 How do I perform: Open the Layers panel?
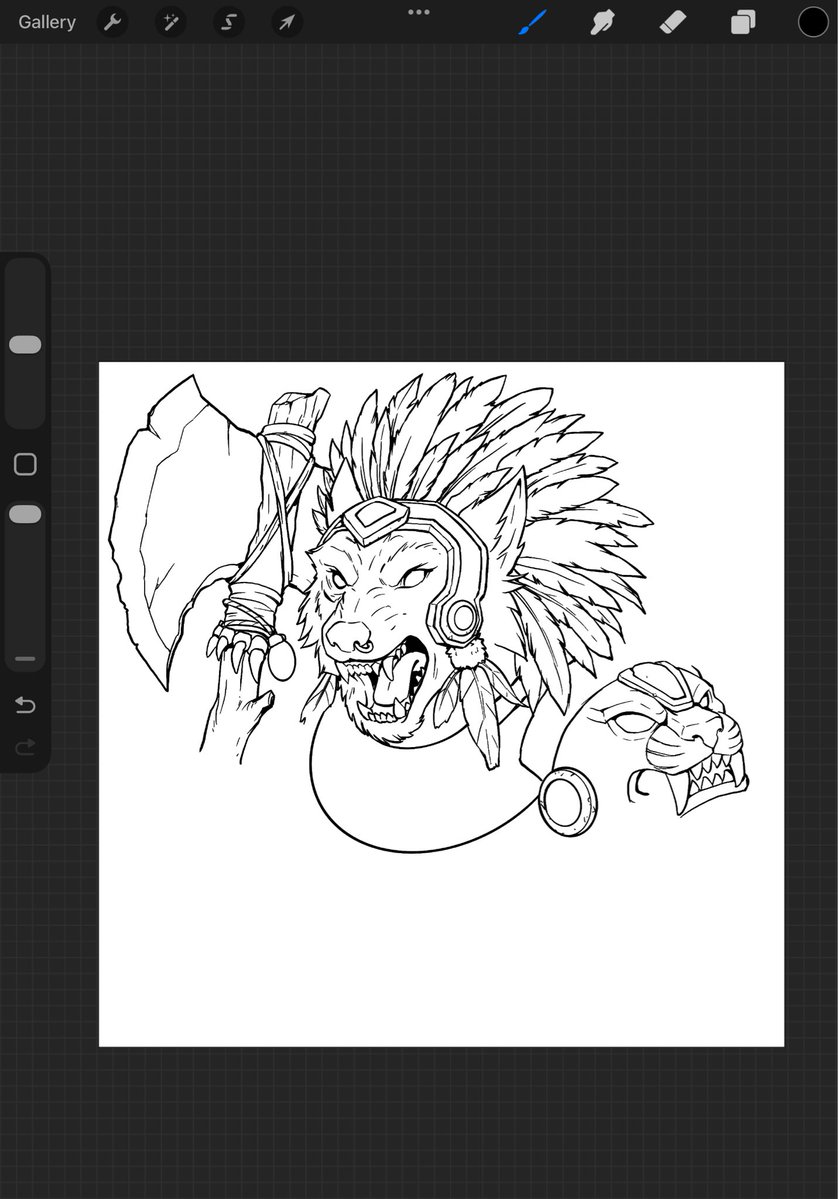743,22
